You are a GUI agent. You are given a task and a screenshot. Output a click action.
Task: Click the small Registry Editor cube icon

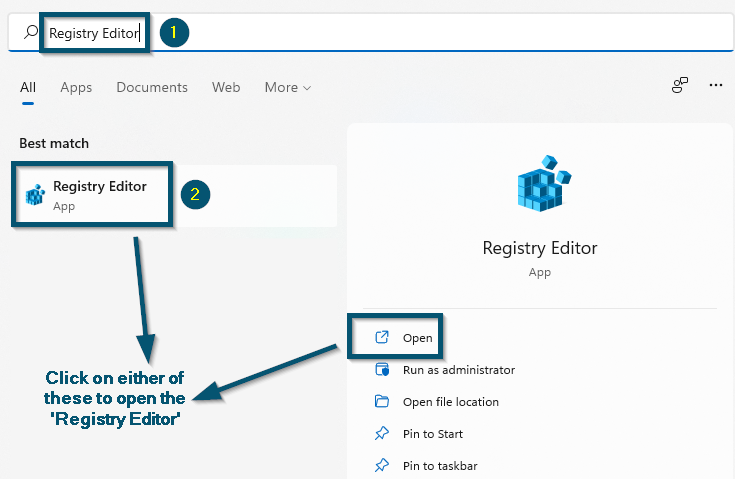pos(35,195)
